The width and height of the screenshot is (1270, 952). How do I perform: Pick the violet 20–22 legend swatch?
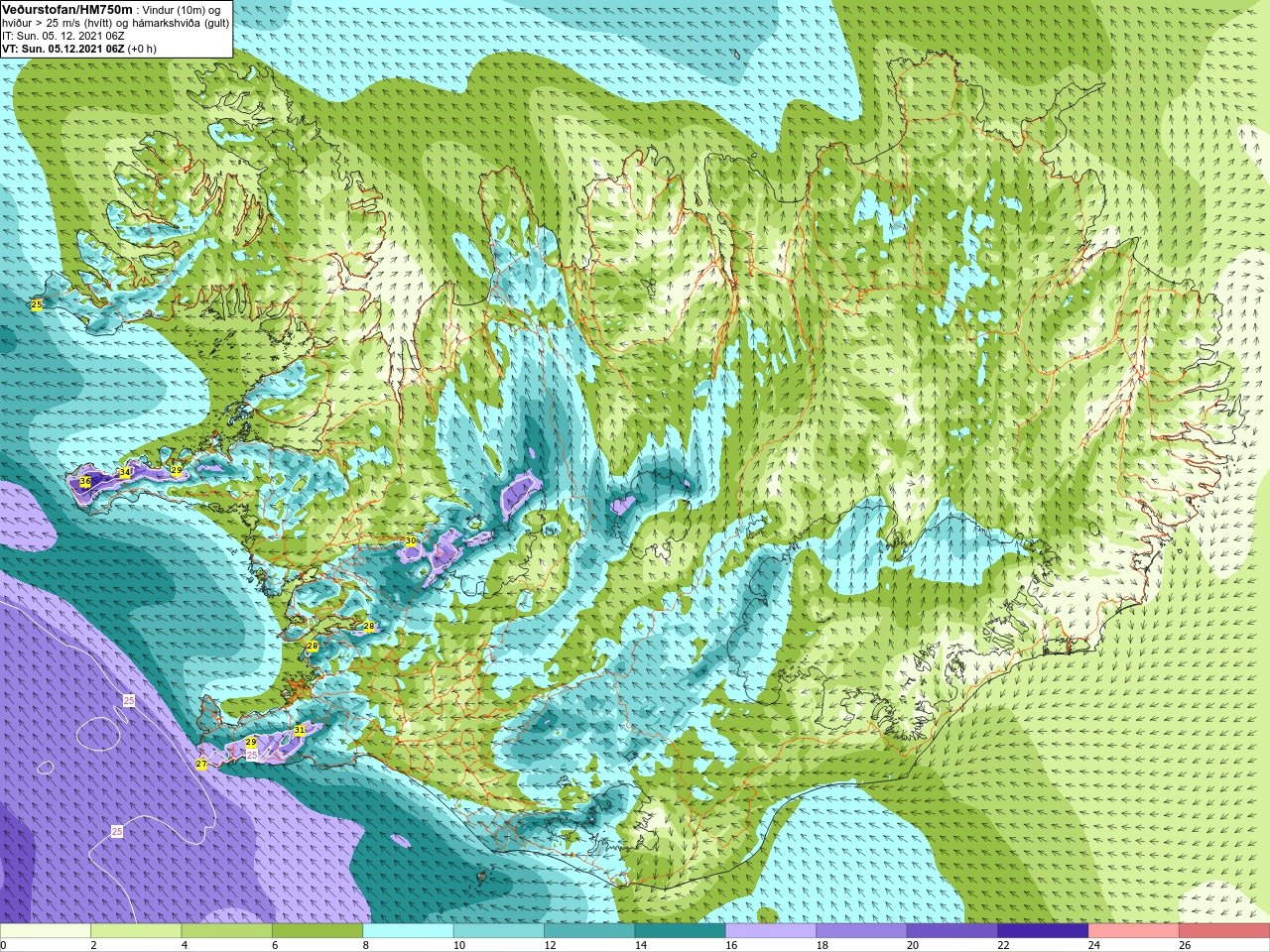(952, 930)
